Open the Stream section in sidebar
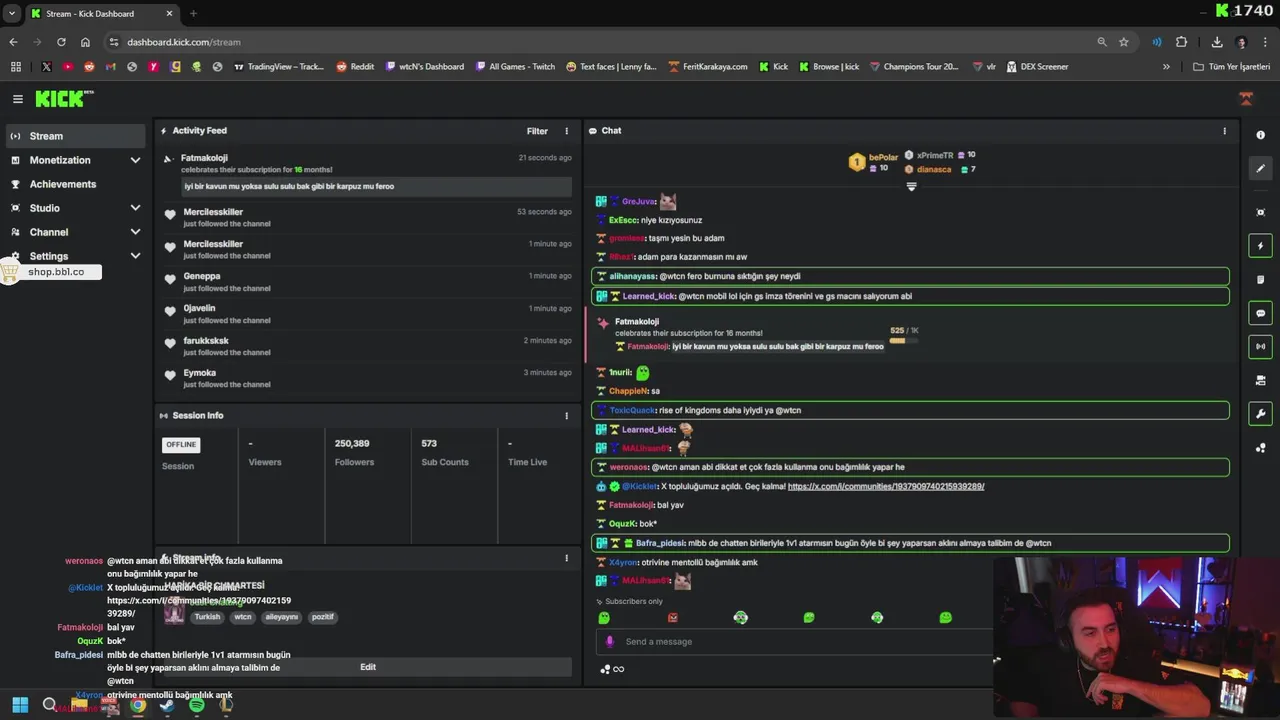The image size is (1280, 720). point(77,136)
